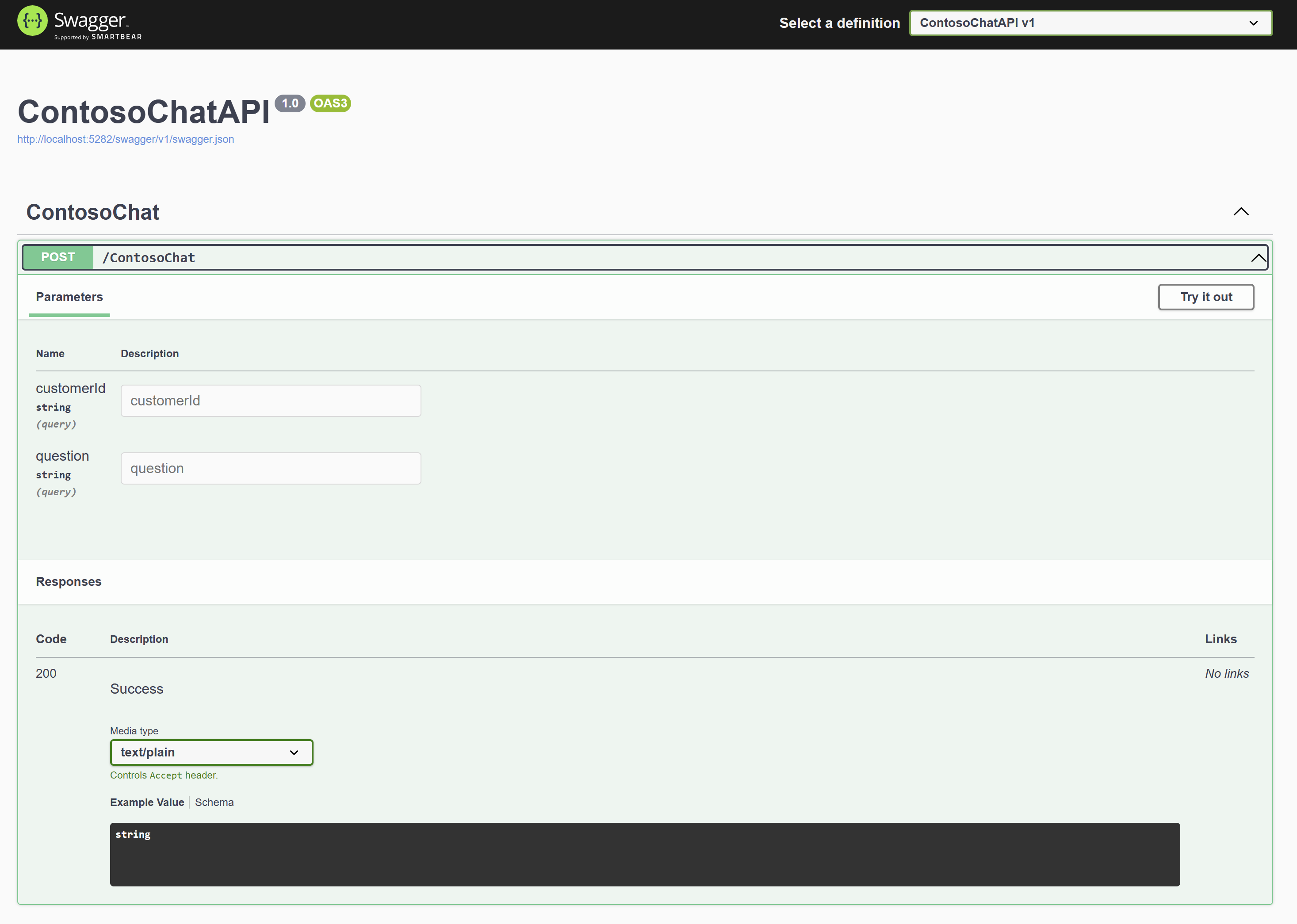This screenshot has width=1297, height=924.
Task: Switch to the Schema tab
Action: 214,802
